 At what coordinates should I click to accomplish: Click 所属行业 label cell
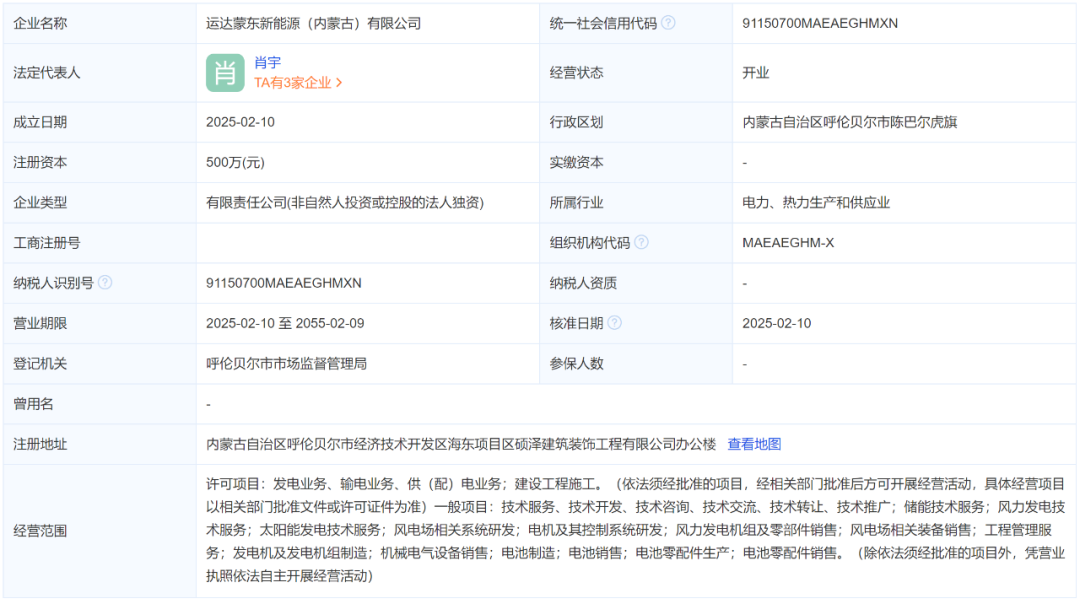(x=636, y=202)
